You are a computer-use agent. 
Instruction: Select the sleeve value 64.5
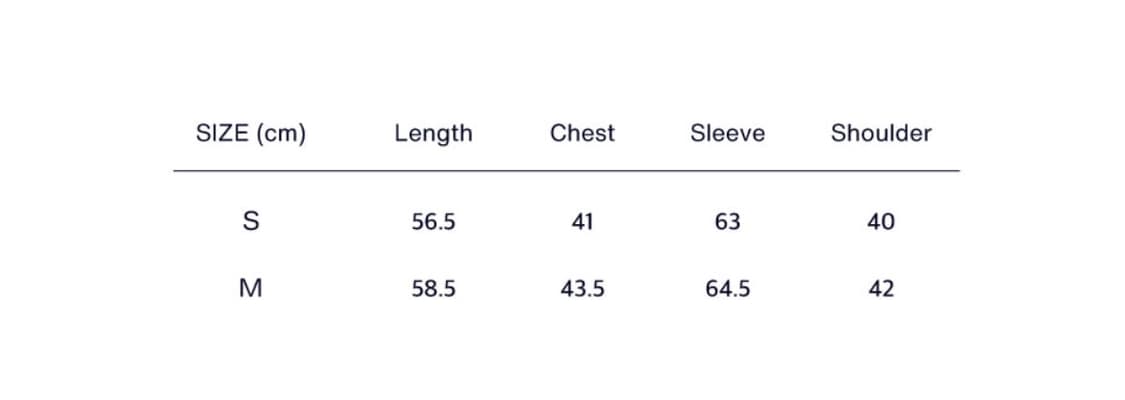point(727,290)
